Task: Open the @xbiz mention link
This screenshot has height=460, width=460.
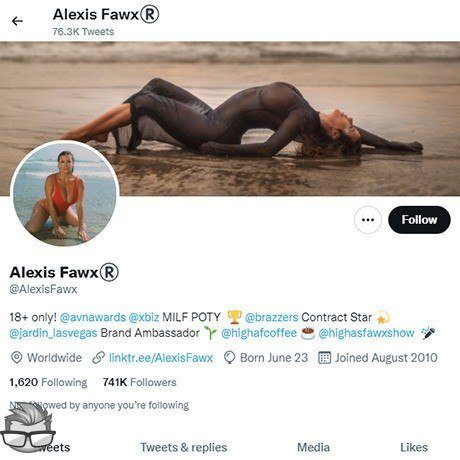Action: (144, 317)
